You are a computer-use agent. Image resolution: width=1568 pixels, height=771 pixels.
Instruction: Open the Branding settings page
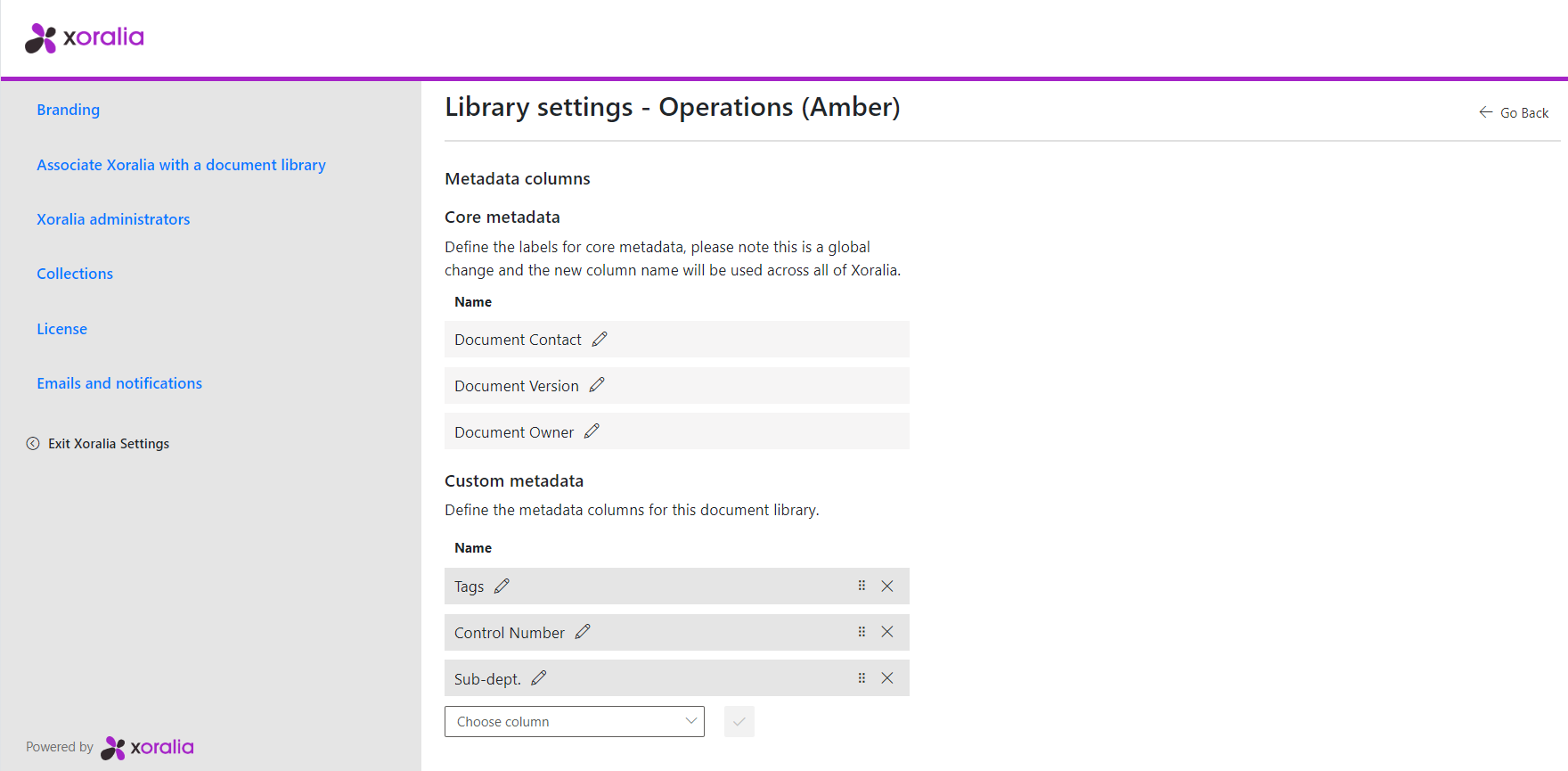coord(69,110)
